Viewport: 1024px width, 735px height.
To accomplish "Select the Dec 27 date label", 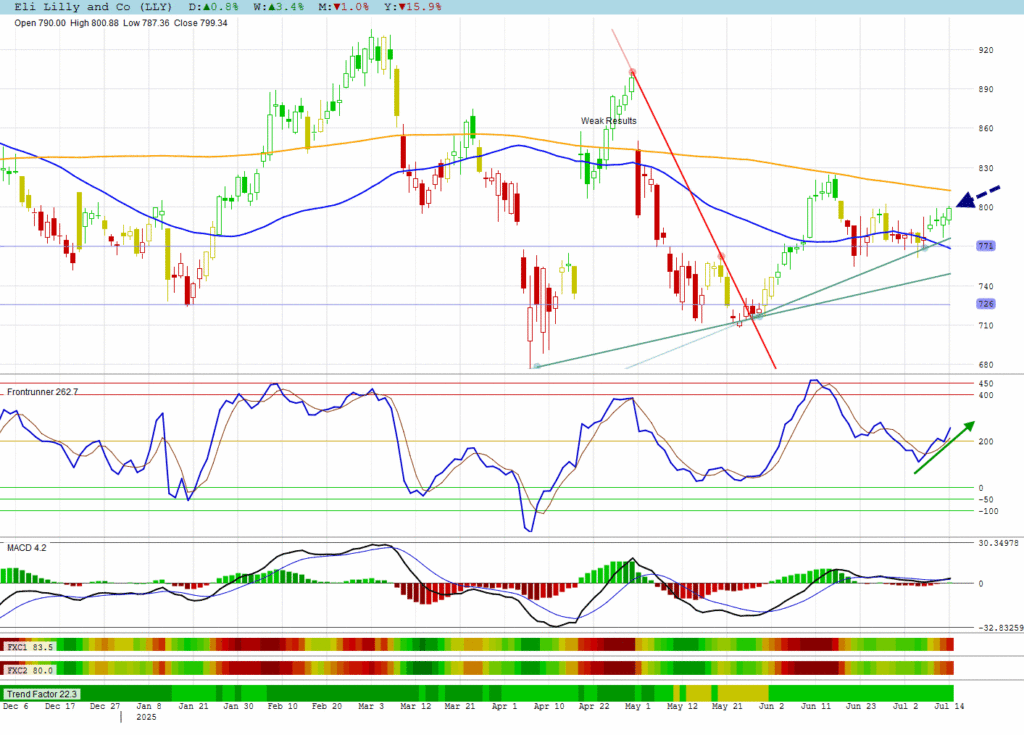I will point(104,706).
